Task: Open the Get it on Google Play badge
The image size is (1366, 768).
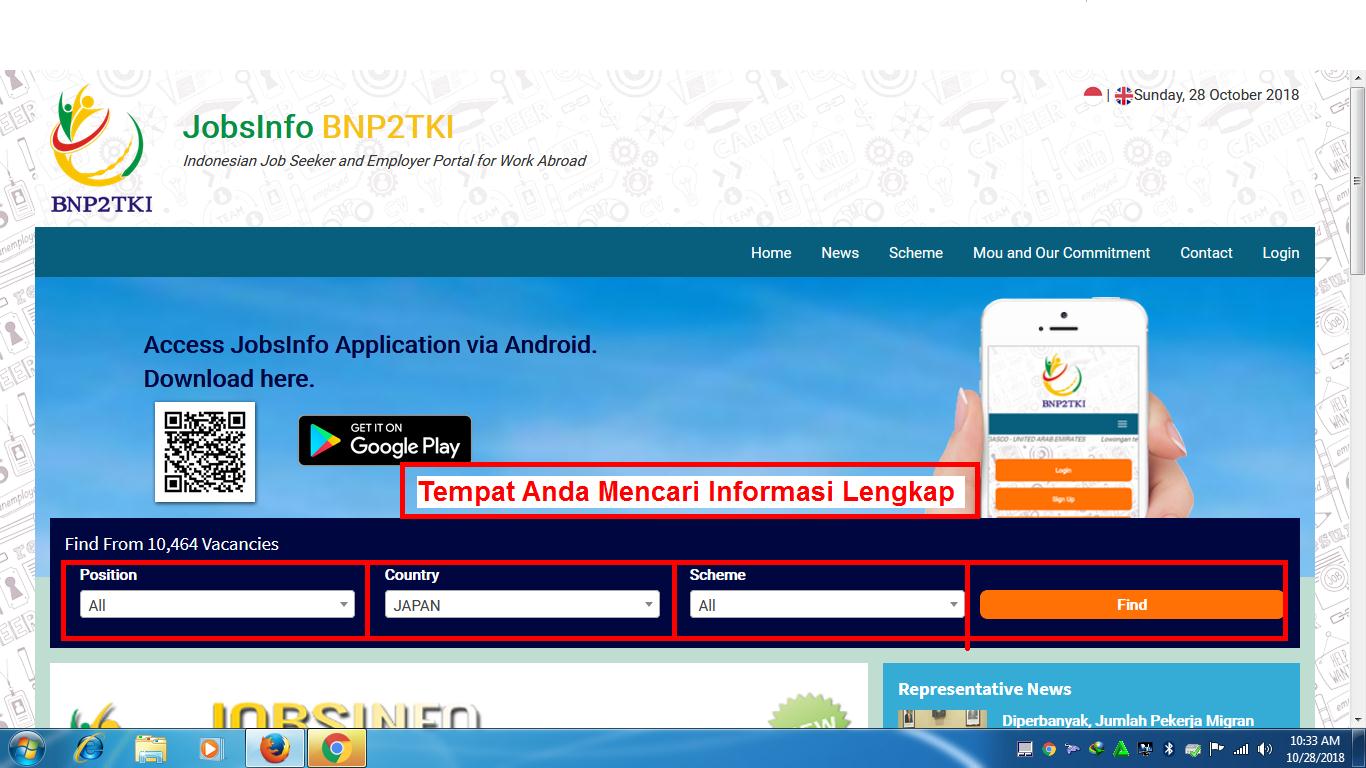Action: tap(385, 440)
